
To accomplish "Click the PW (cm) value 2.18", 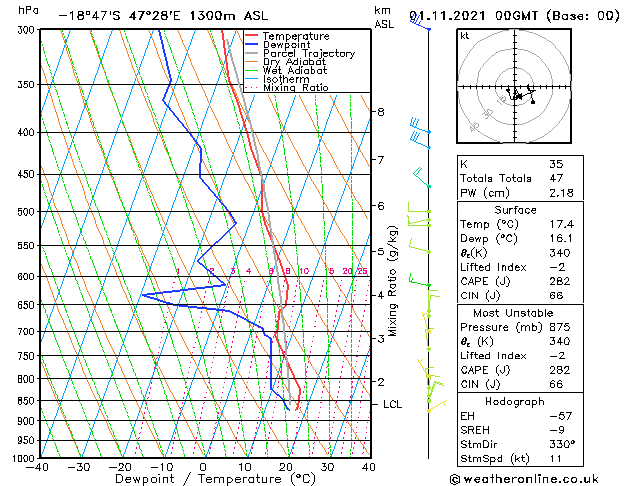I will coord(562,193).
